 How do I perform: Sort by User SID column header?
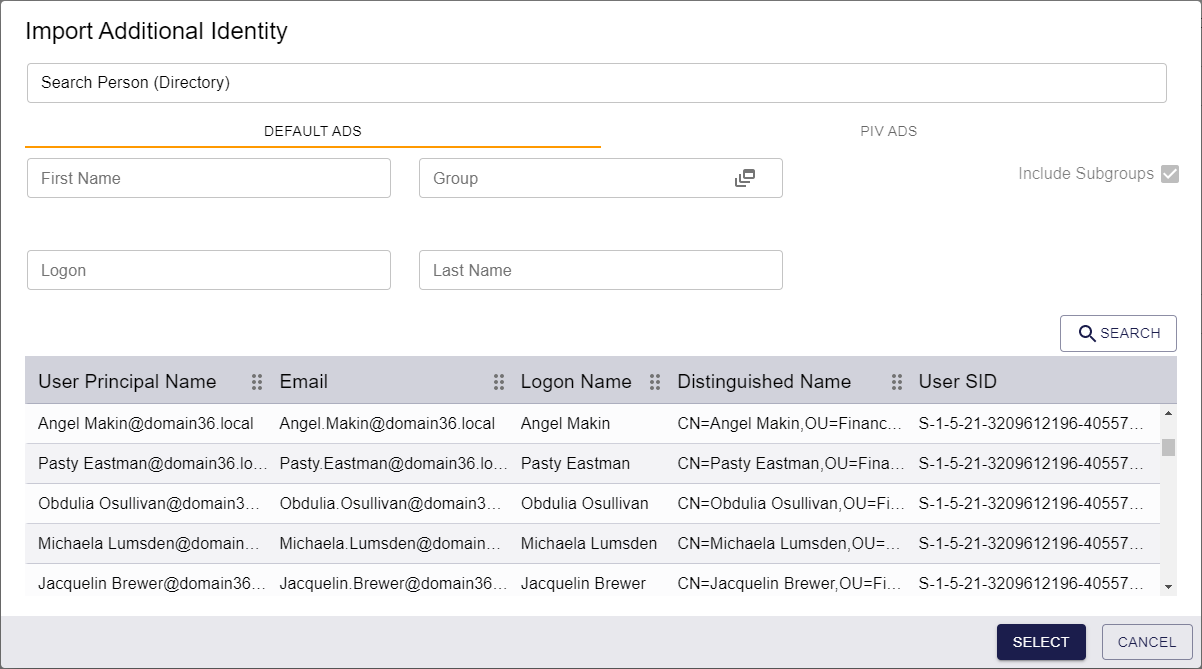958,382
